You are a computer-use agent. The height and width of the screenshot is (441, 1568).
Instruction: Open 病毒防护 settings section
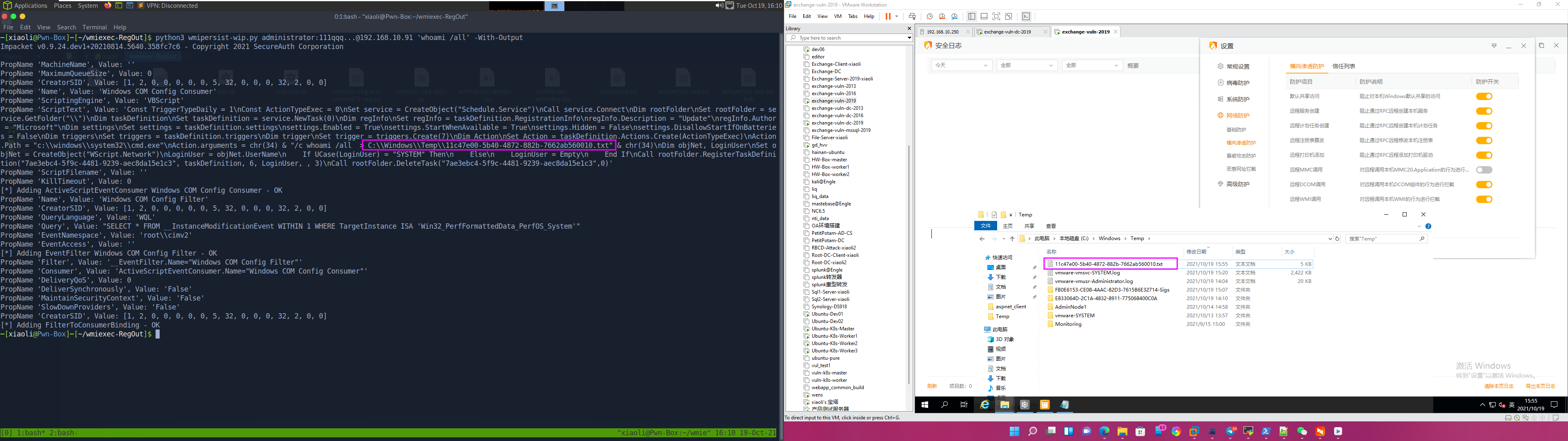[1234, 83]
